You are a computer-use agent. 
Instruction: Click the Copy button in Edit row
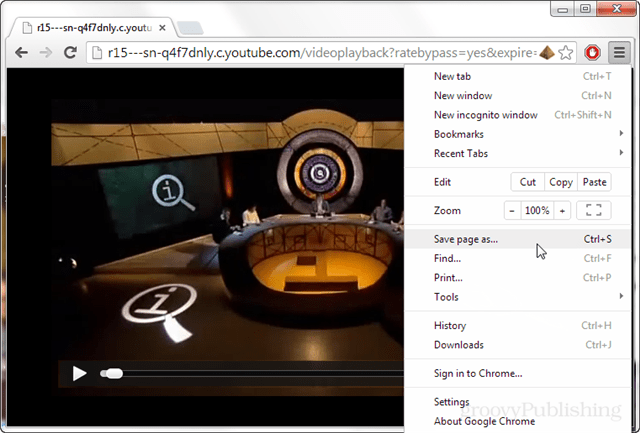pyautogui.click(x=561, y=182)
